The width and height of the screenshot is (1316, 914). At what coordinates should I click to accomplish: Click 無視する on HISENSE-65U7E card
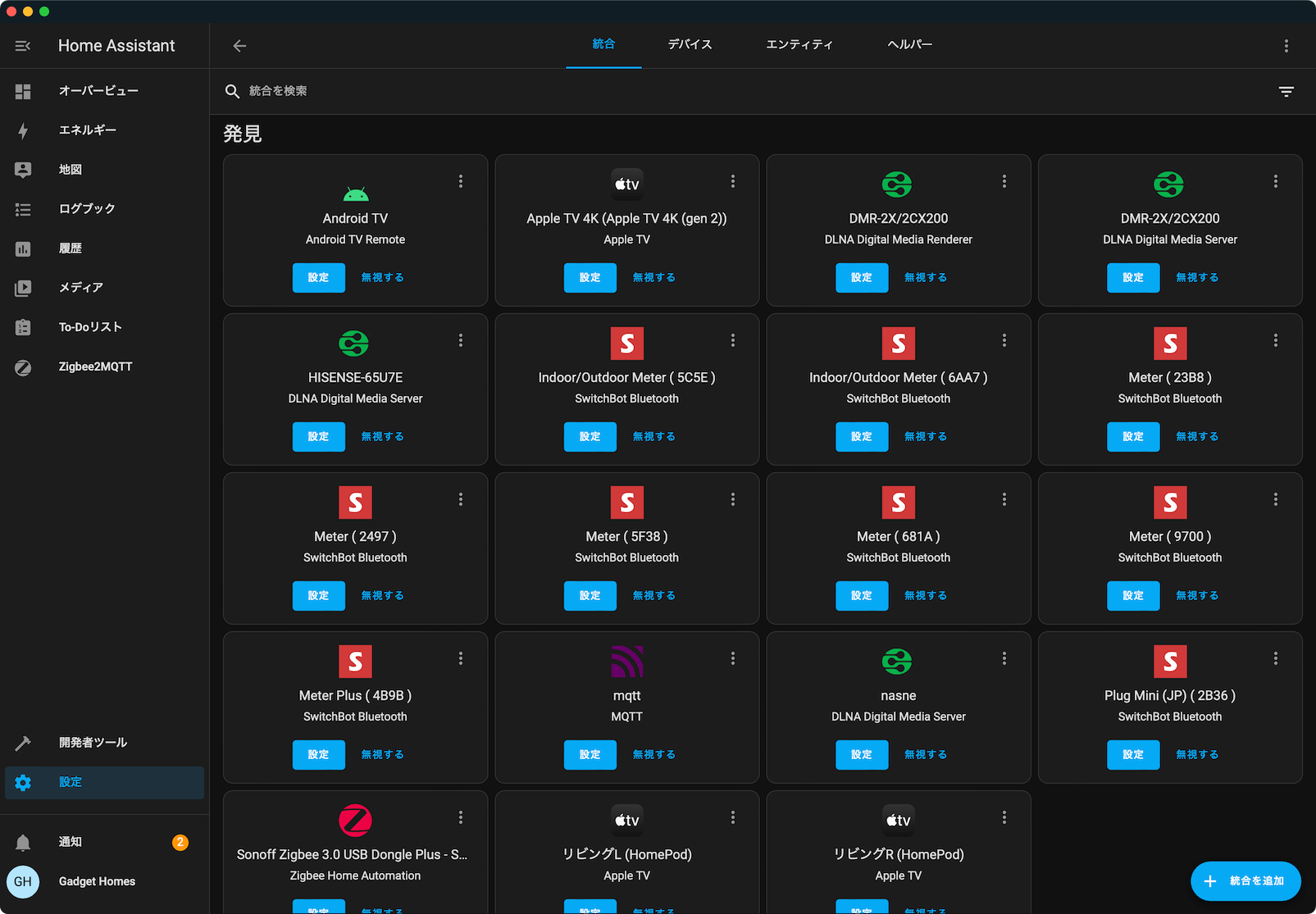[x=382, y=437]
